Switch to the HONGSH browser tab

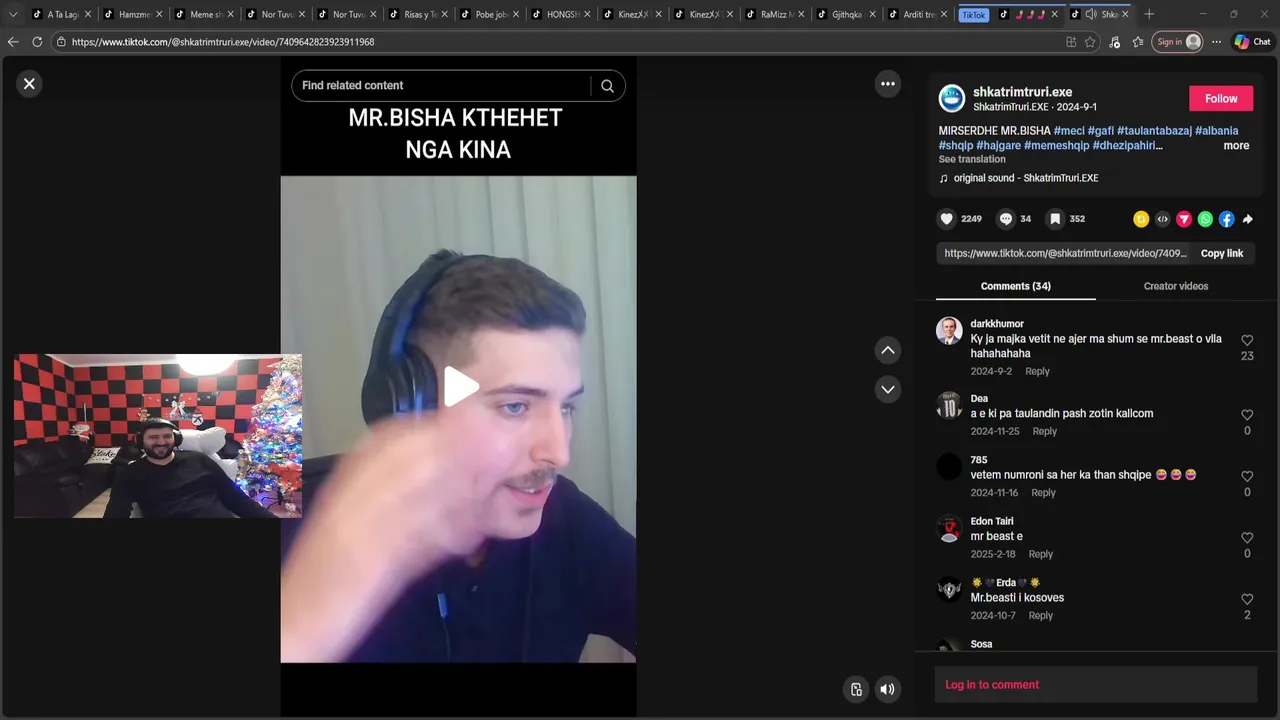tap(563, 15)
